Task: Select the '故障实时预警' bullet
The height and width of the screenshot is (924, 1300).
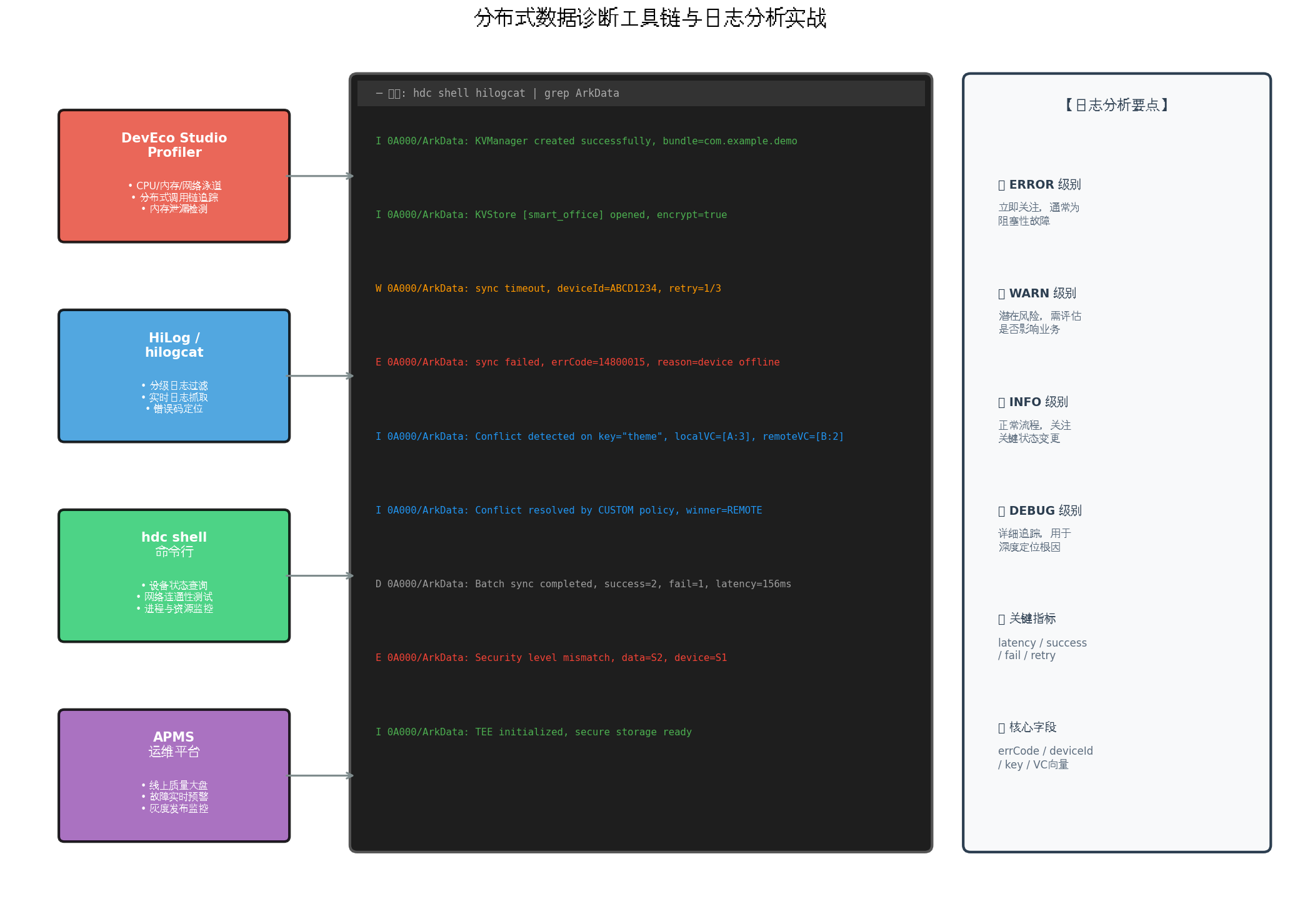Action: (174, 797)
